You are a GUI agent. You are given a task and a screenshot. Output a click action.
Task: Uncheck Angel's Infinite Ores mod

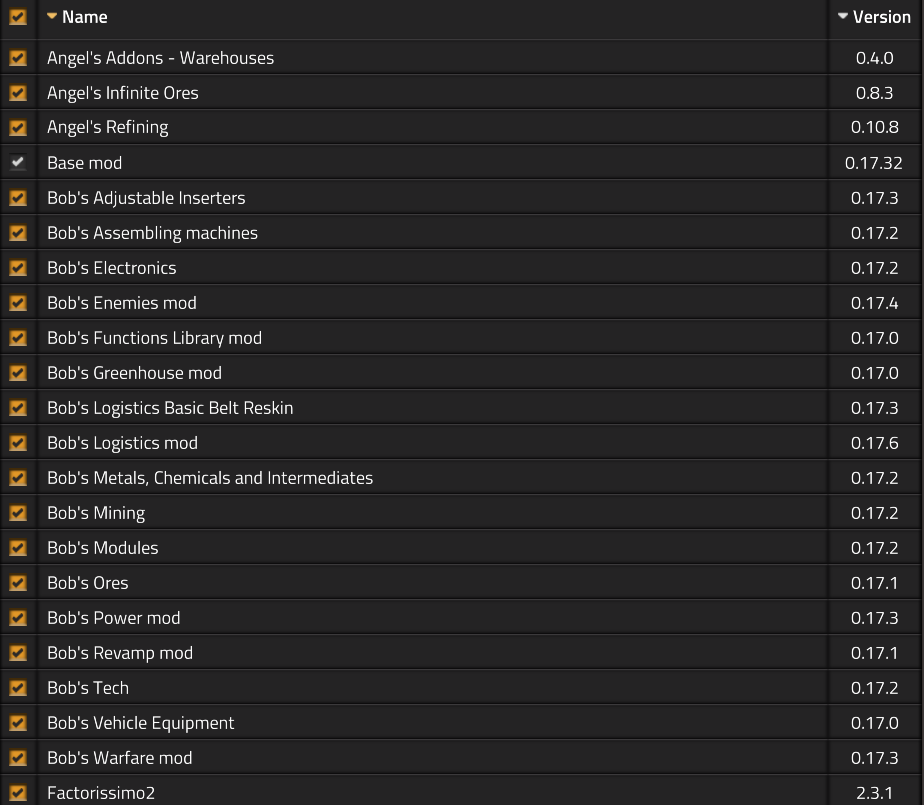18,93
